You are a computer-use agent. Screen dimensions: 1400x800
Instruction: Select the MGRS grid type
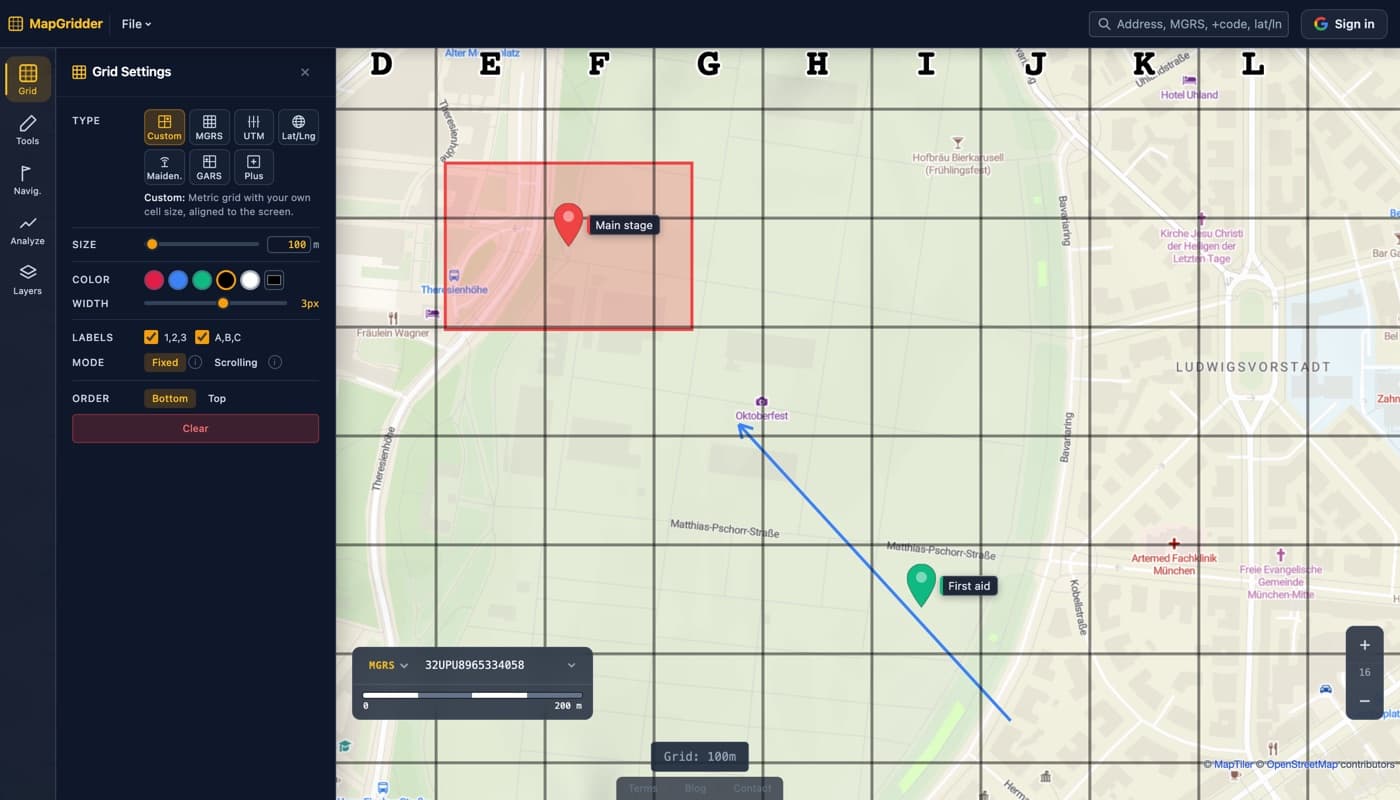click(x=209, y=127)
